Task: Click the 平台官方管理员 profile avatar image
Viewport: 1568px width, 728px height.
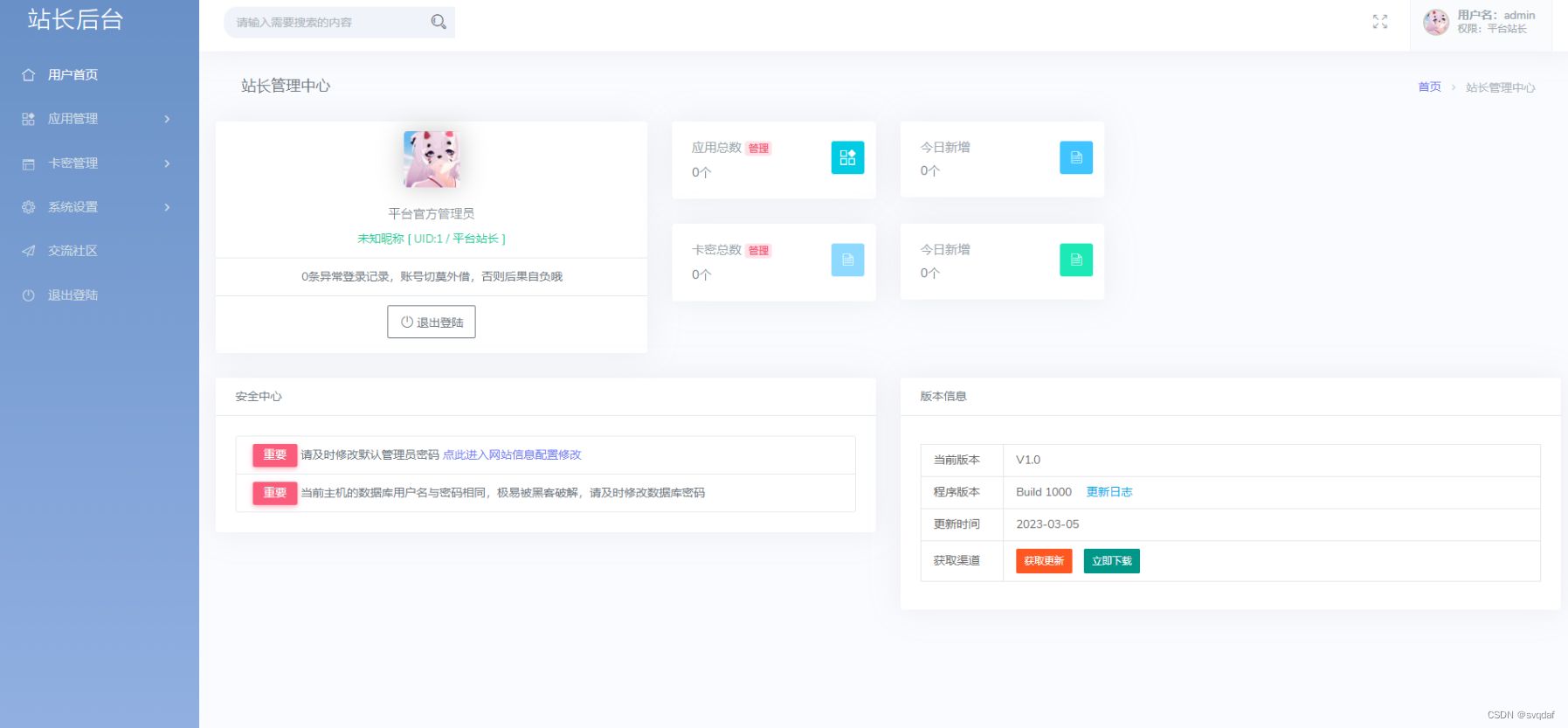Action: click(432, 159)
